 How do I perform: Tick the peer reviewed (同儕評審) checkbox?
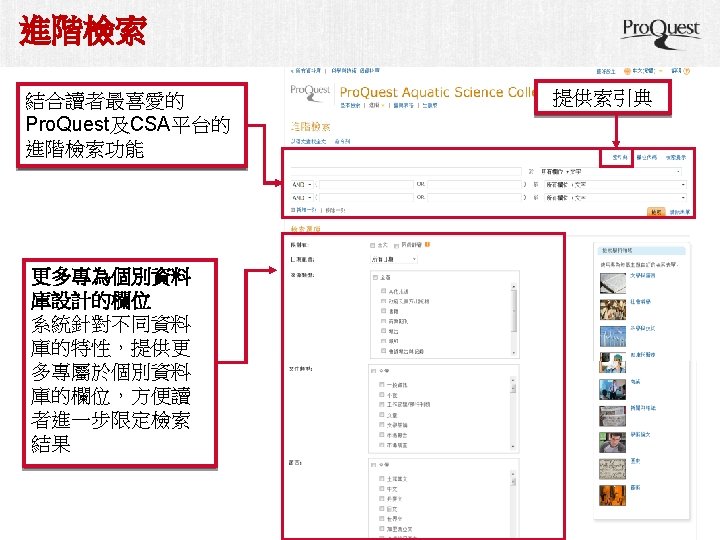396,245
